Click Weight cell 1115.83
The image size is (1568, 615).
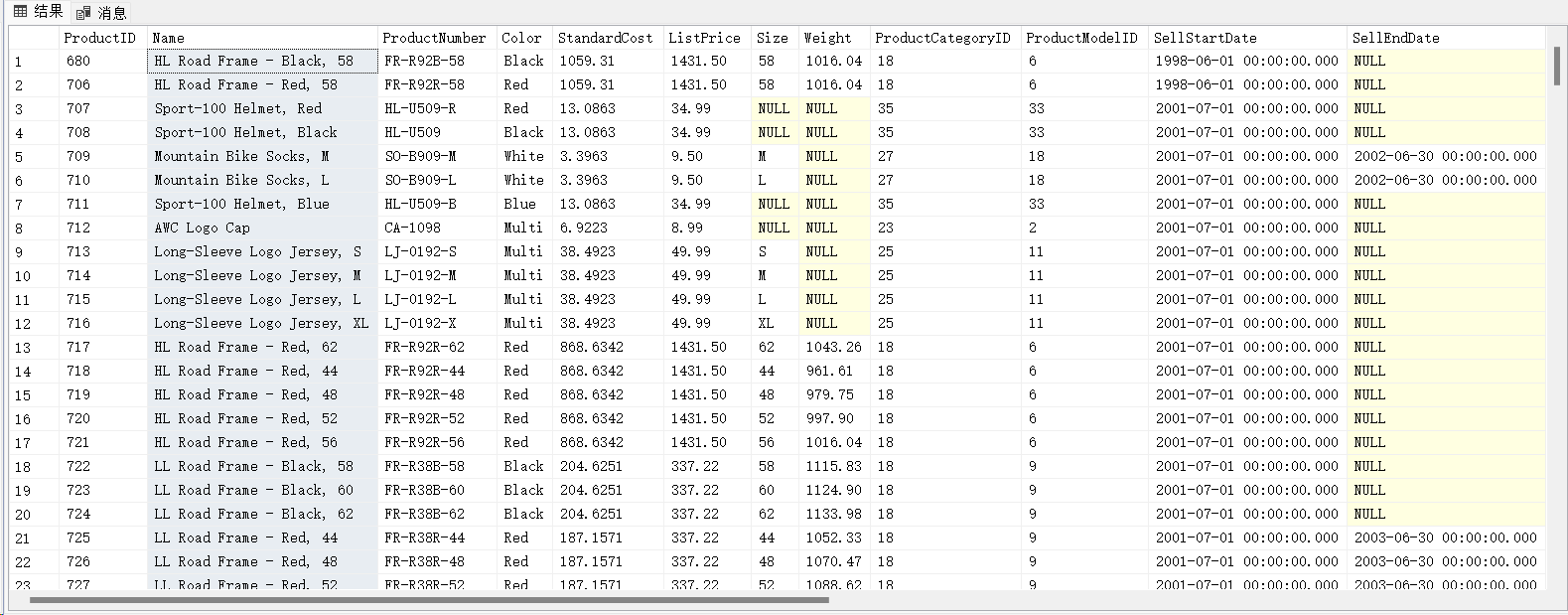(834, 466)
